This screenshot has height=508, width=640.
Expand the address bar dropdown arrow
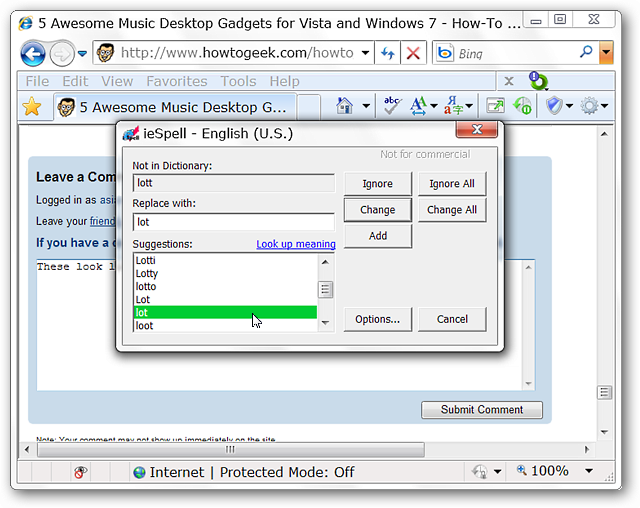(x=365, y=53)
